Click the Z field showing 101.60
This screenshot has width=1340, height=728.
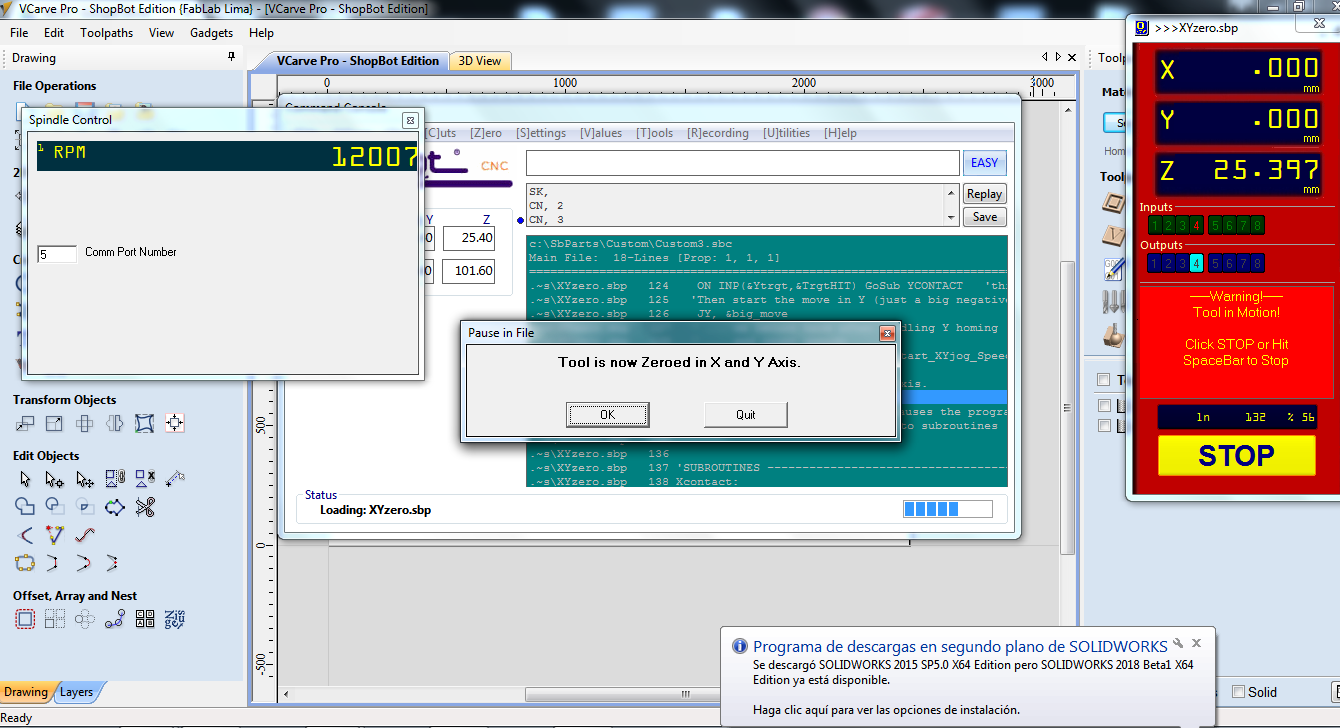[468, 271]
